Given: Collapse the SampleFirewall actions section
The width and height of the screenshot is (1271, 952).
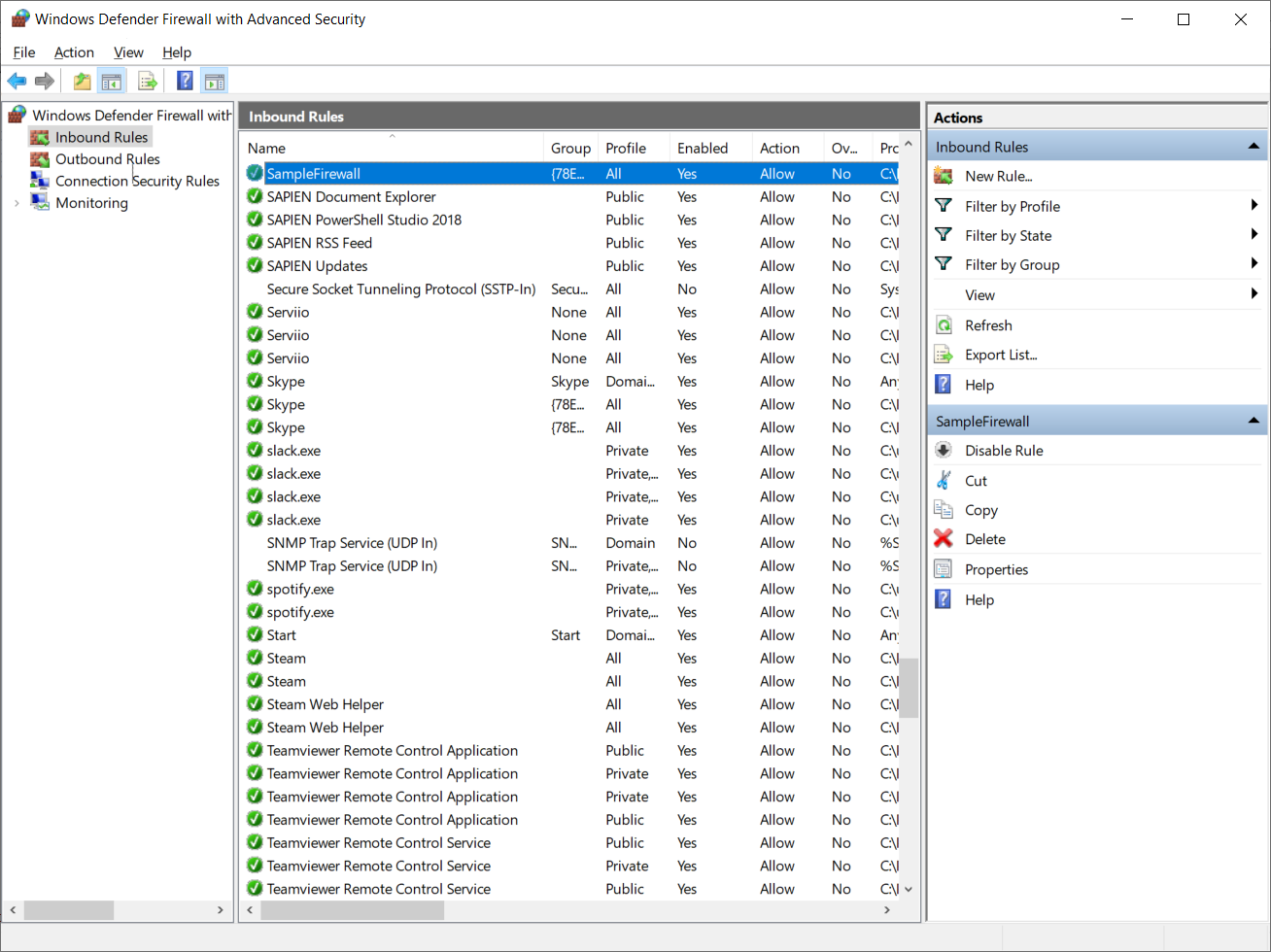Looking at the screenshot, I should point(1254,421).
